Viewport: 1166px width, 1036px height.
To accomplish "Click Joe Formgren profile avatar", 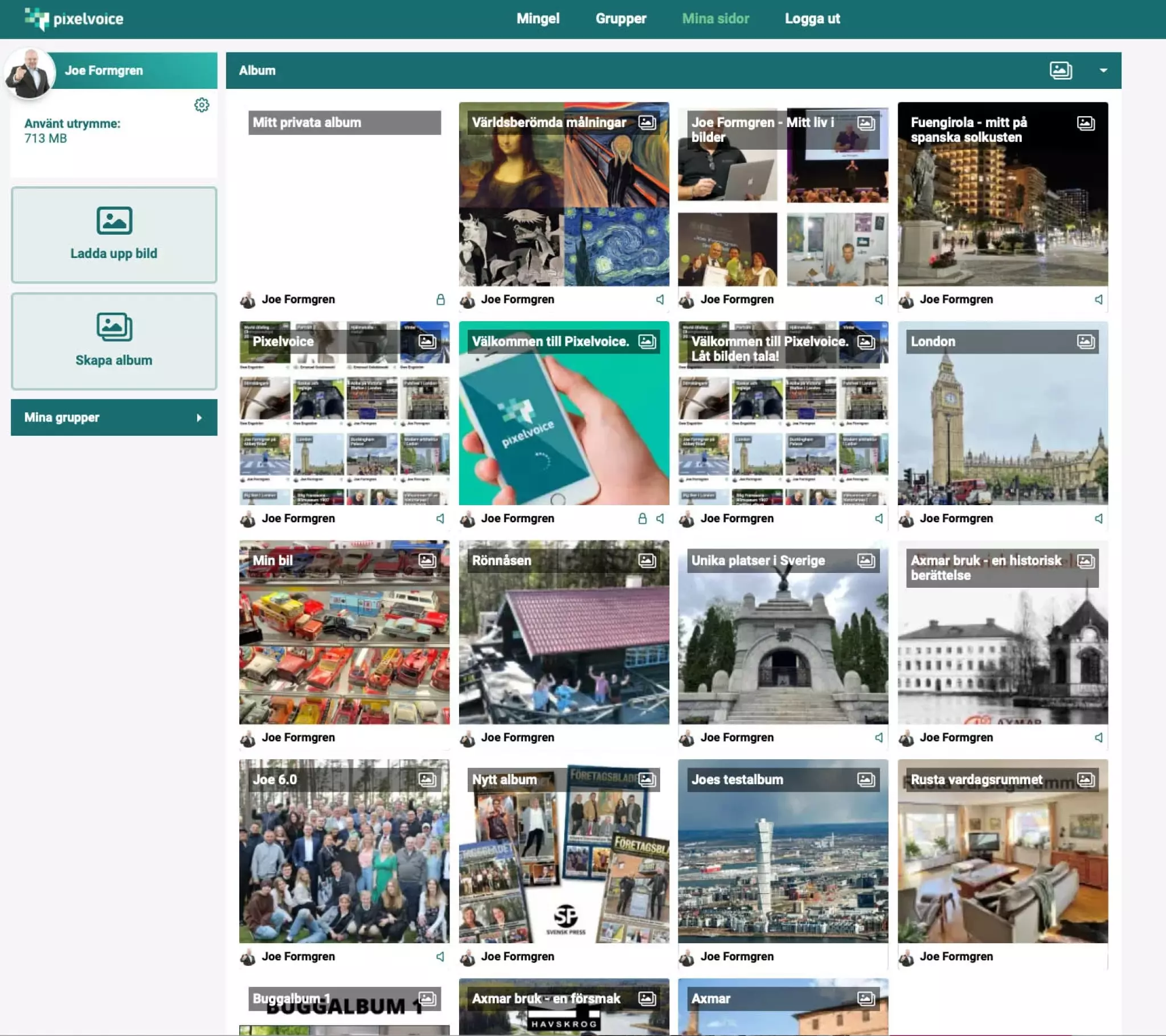I will (x=30, y=73).
